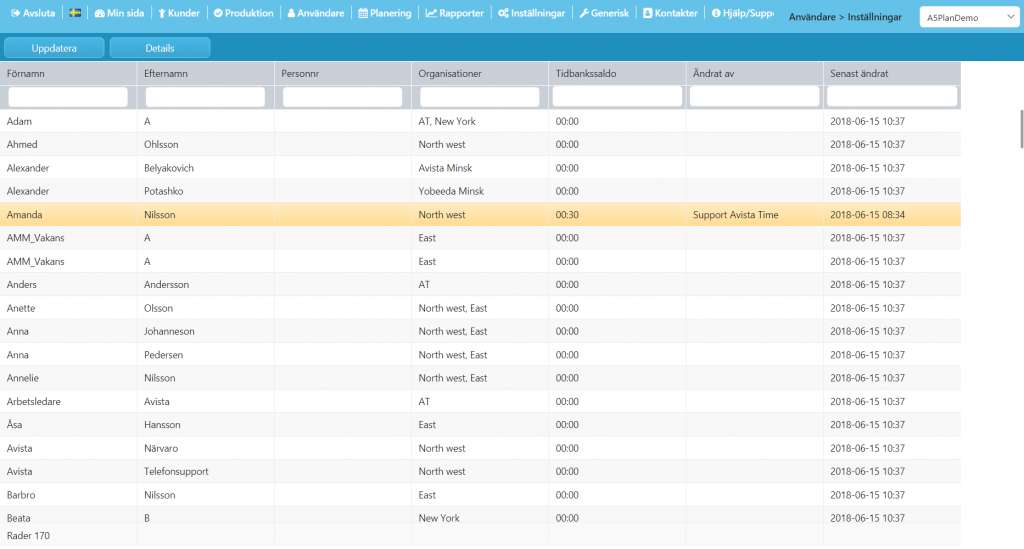Click the Andersson last name cell
1024x549 pixels.
[167, 285]
